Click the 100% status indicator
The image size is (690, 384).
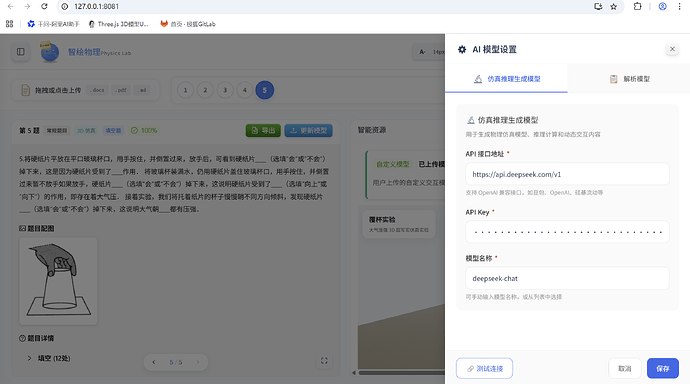click(x=144, y=131)
